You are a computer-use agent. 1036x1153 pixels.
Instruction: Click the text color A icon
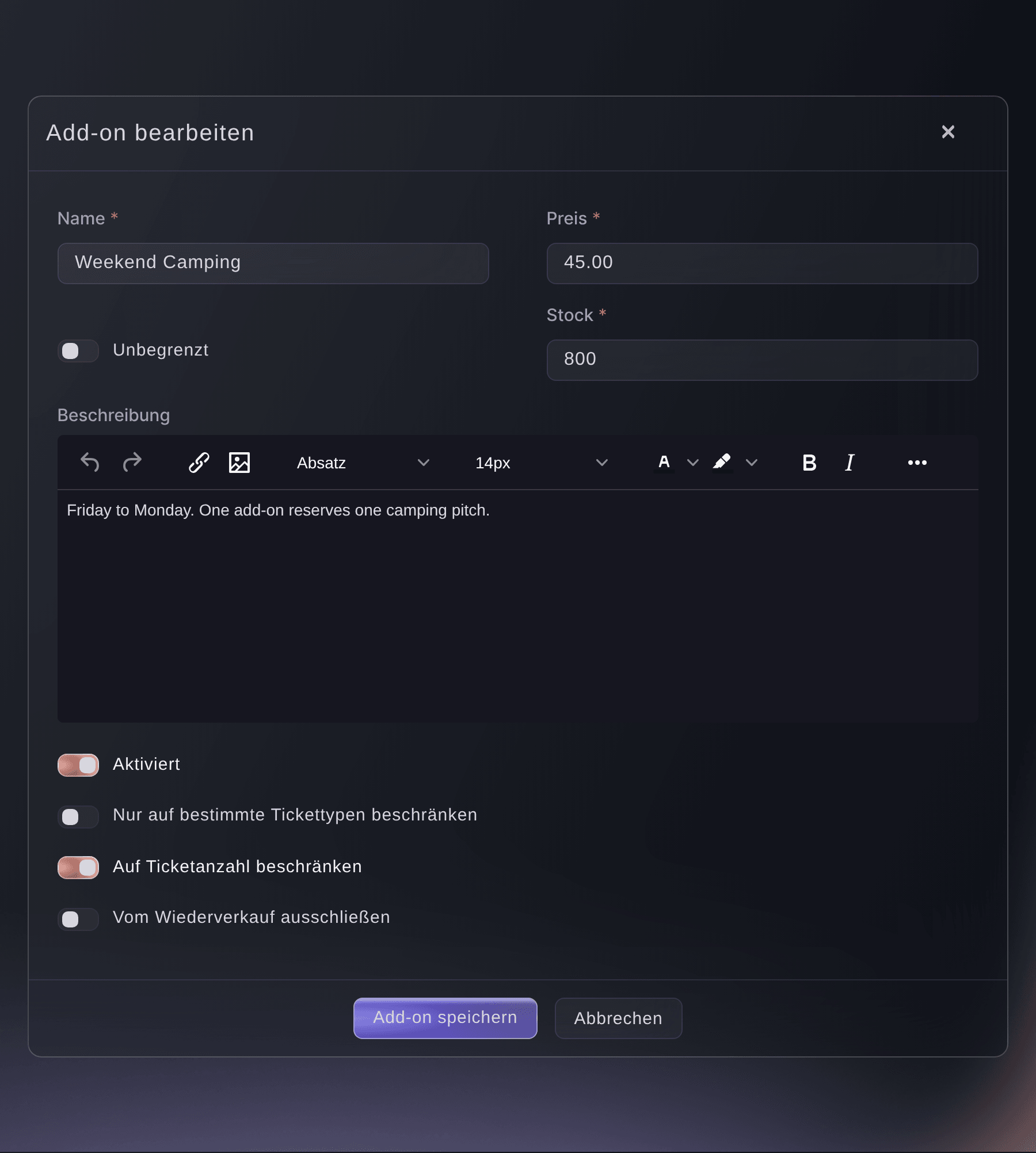[x=664, y=463]
